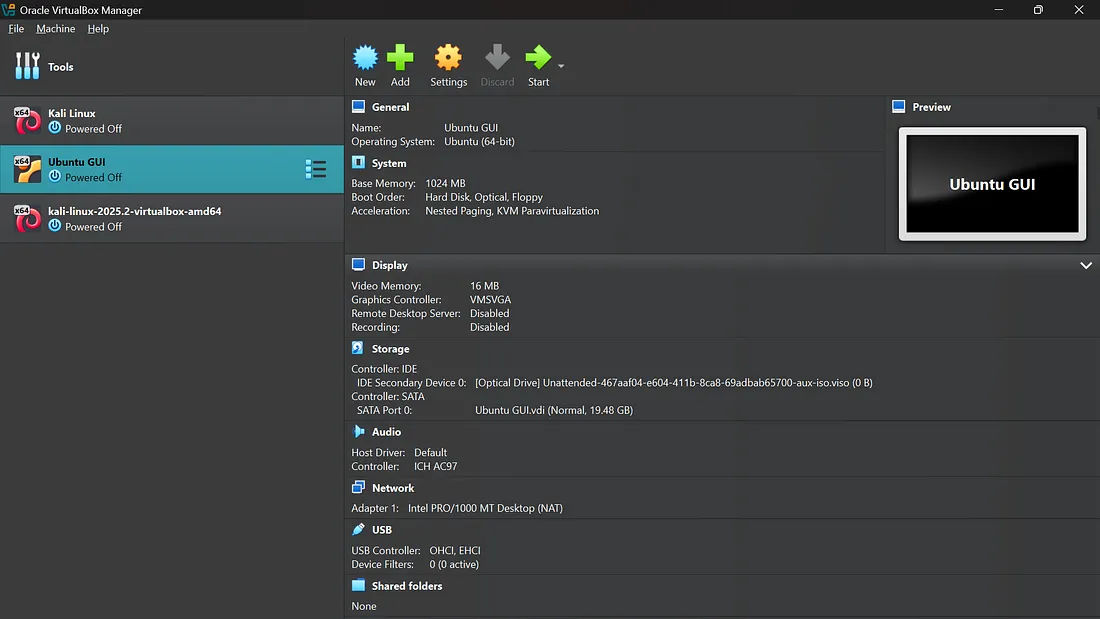Click the Tools icon in the sidebar
Screen dimensions: 1100x619
pos(27,66)
